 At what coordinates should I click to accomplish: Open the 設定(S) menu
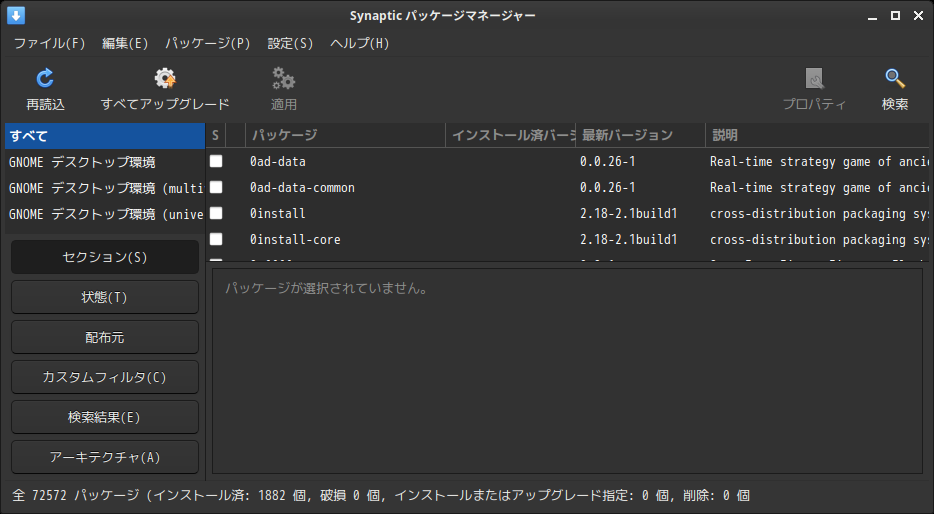[290, 43]
